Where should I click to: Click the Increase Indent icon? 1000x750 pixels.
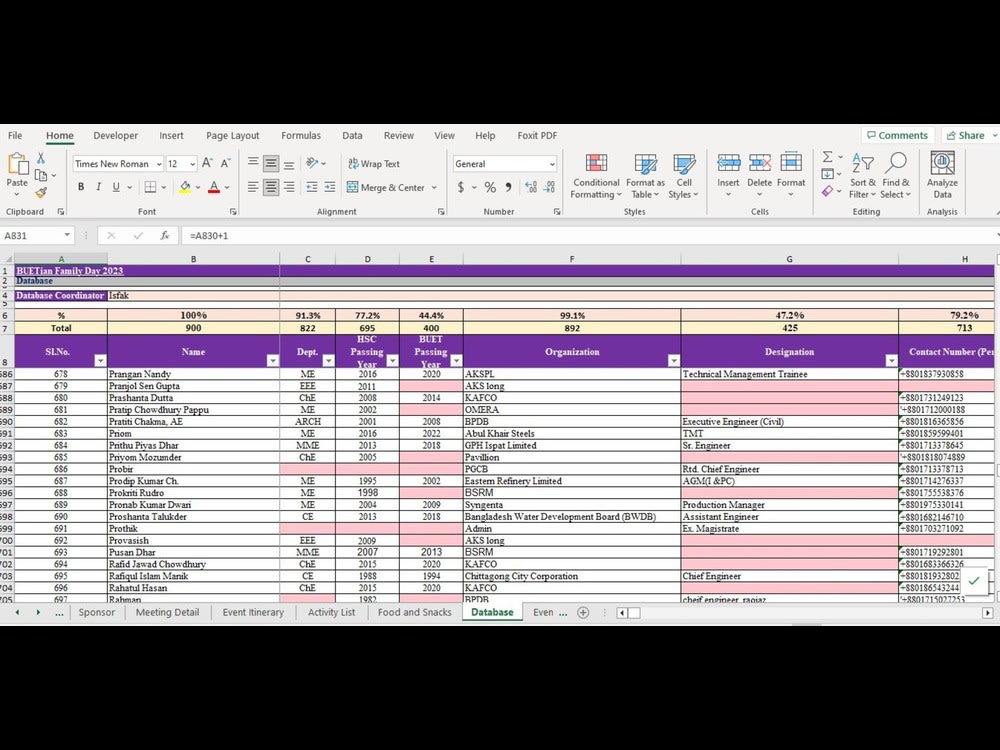[x=330, y=187]
